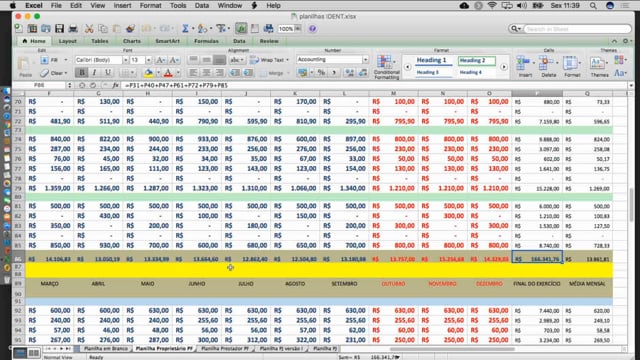Click the Save floppy disk icon

[x=60, y=29]
